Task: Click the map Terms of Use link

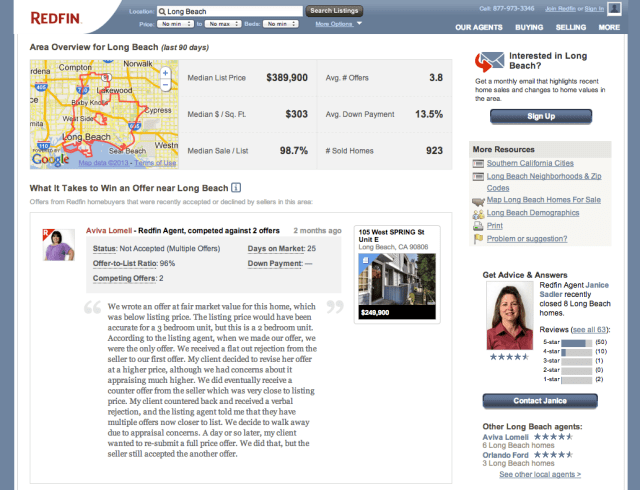Action: [x=155, y=163]
